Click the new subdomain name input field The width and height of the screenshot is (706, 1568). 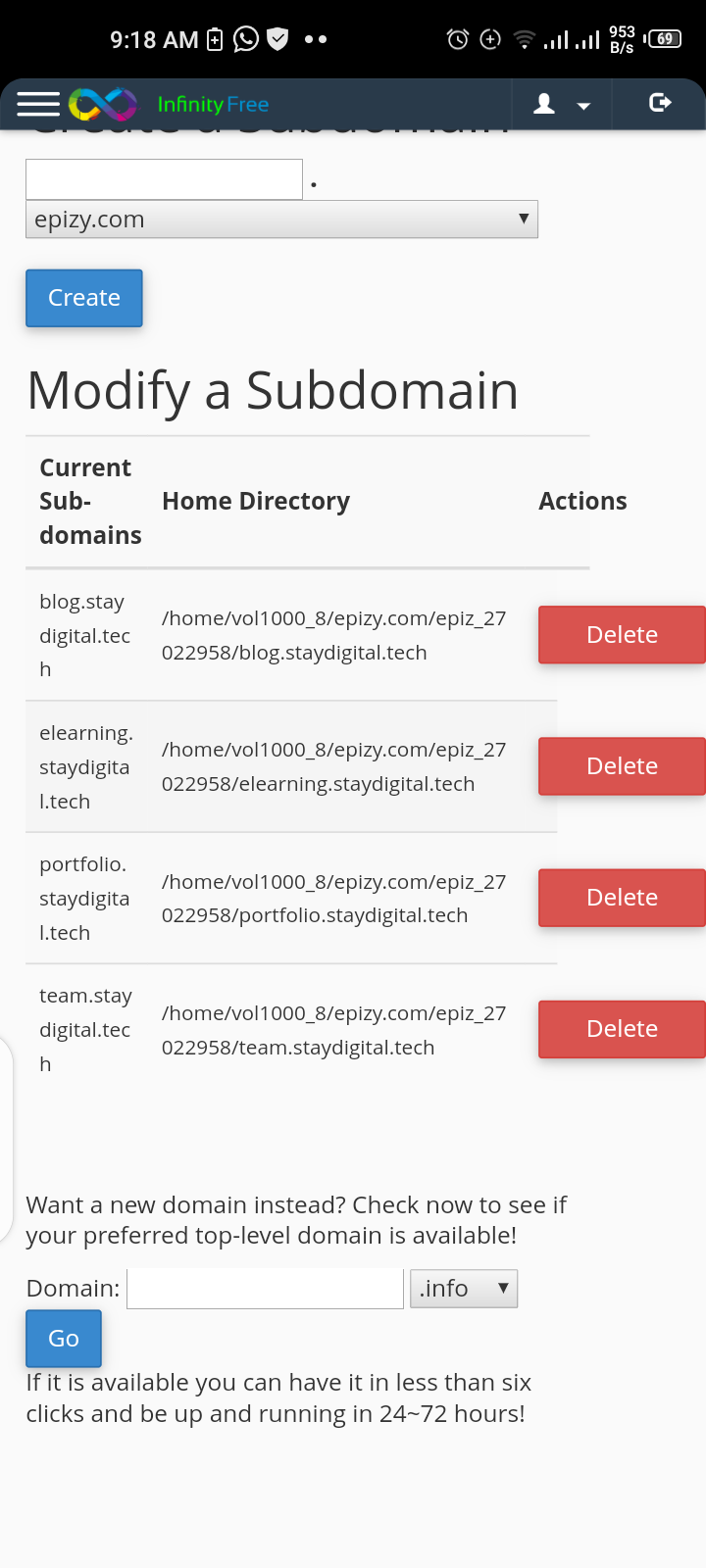pos(163,178)
